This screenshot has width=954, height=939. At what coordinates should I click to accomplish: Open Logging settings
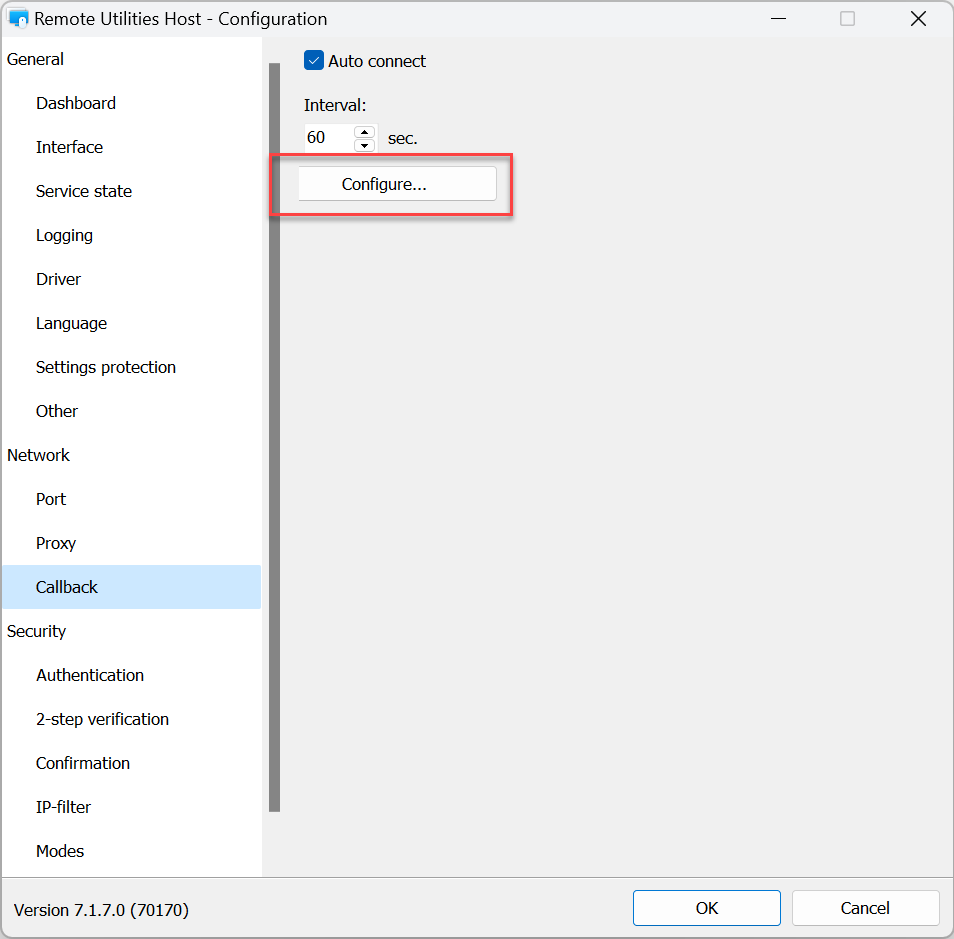click(64, 235)
